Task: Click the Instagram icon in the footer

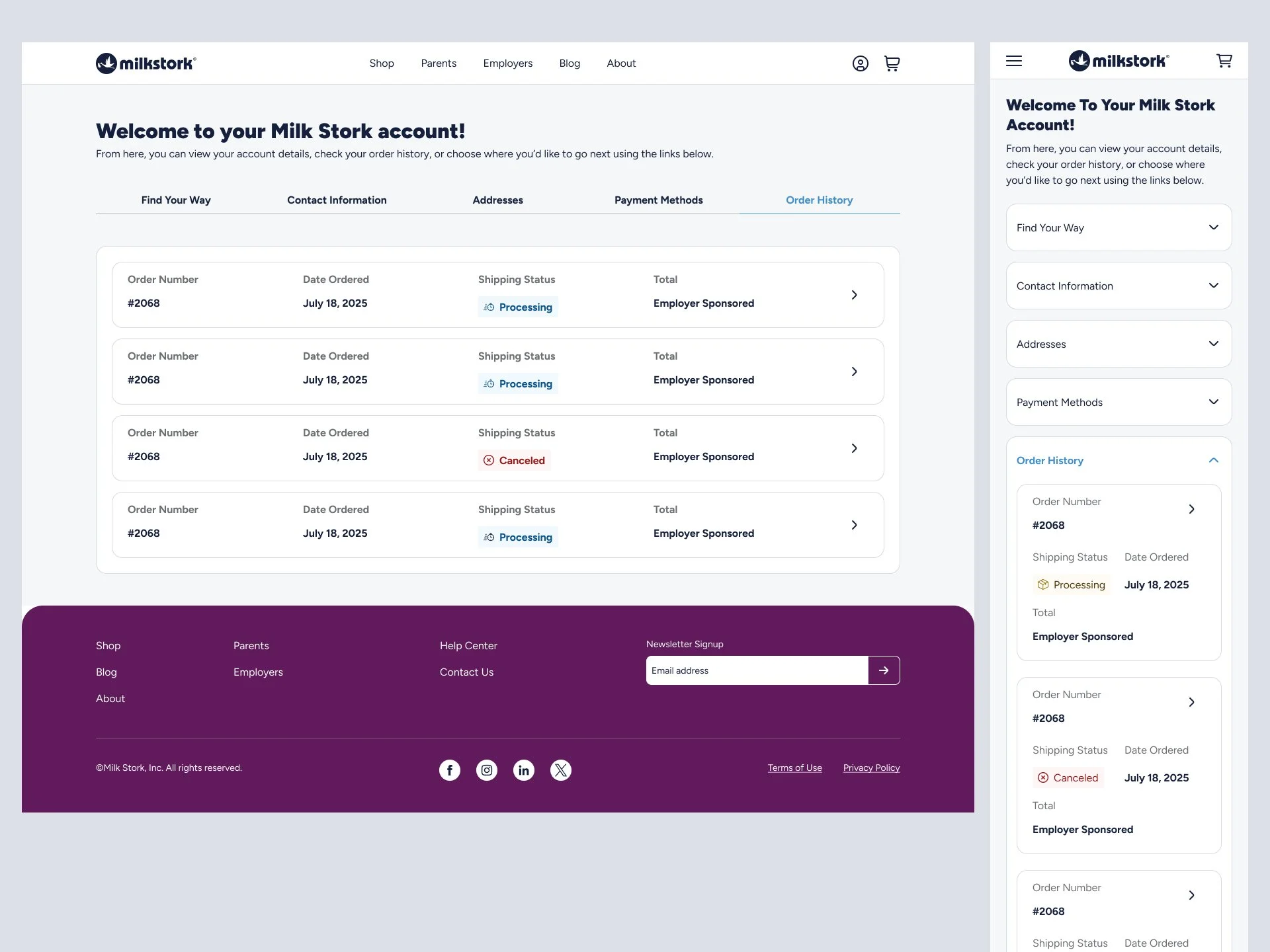Action: tap(486, 770)
